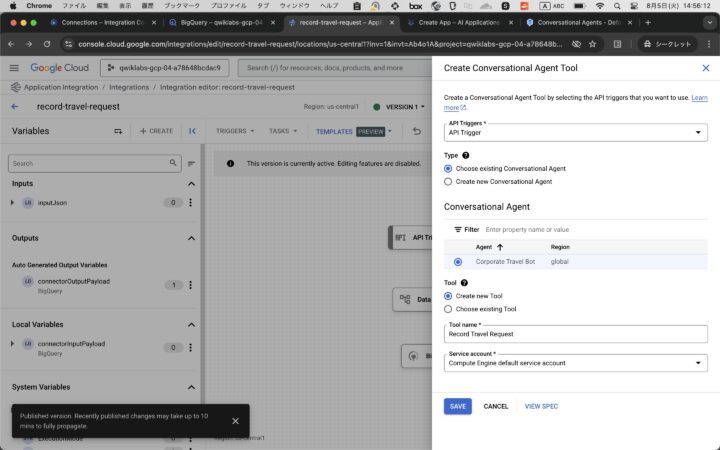Image resolution: width=720 pixels, height=450 pixels.
Task: Open a new browser tab with plus icon
Action: coord(648,22)
